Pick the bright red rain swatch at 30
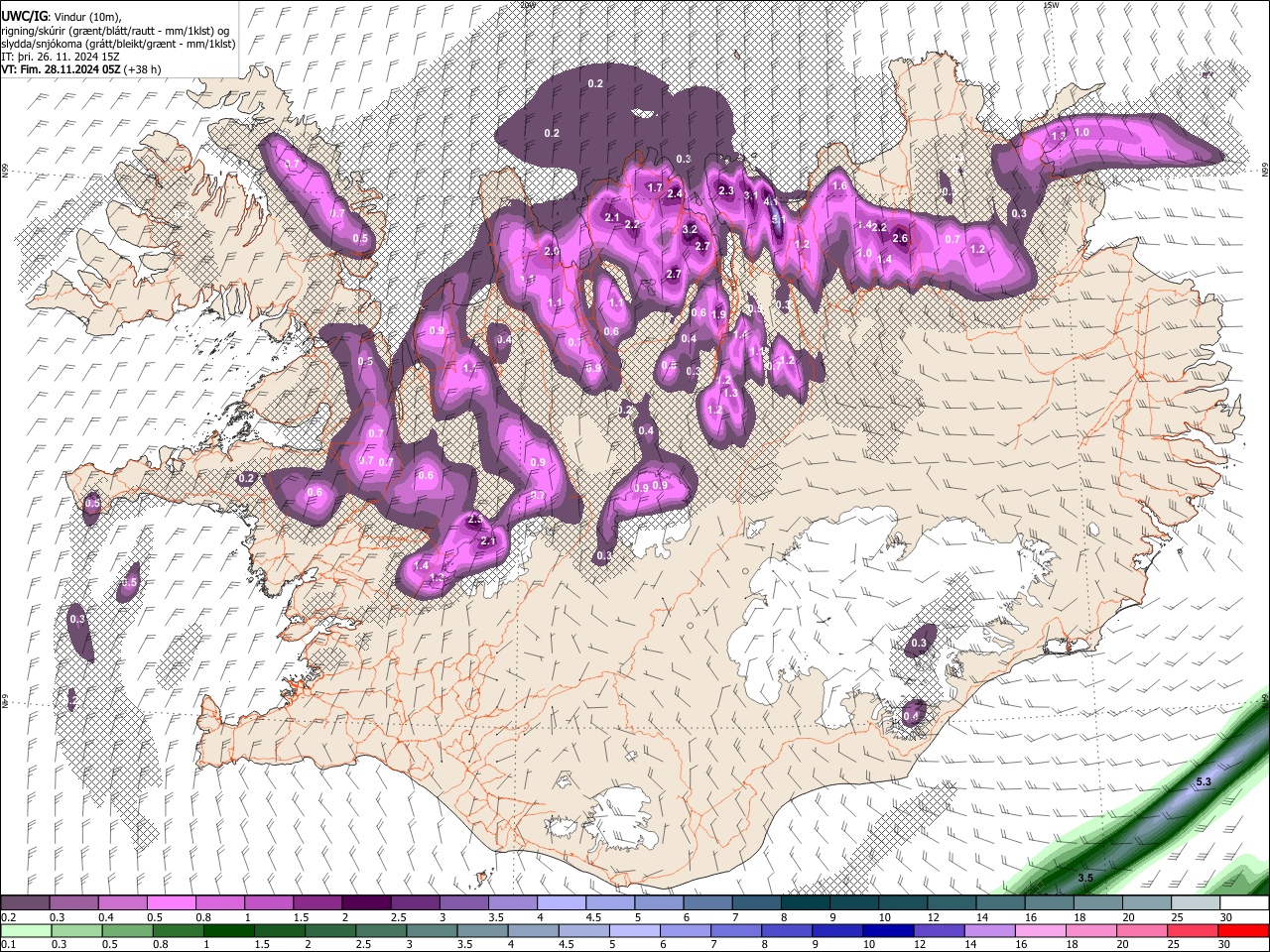Image resolution: width=1270 pixels, height=952 pixels. click(x=1242, y=930)
